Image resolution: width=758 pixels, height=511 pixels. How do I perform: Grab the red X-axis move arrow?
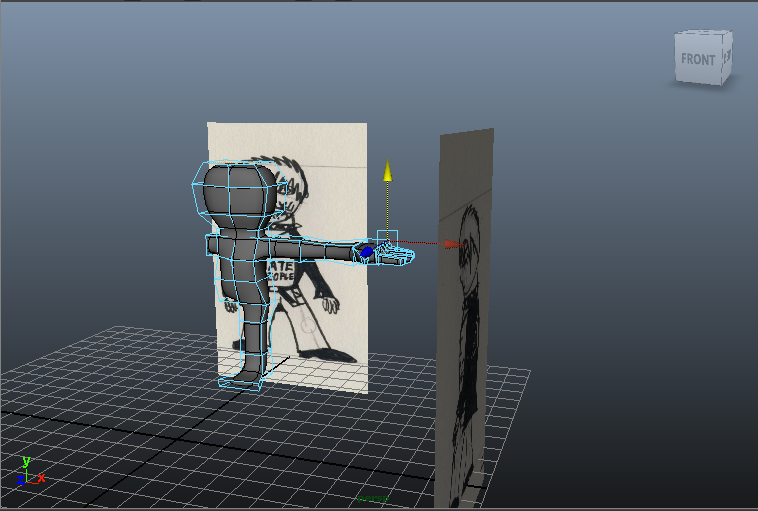[454, 244]
